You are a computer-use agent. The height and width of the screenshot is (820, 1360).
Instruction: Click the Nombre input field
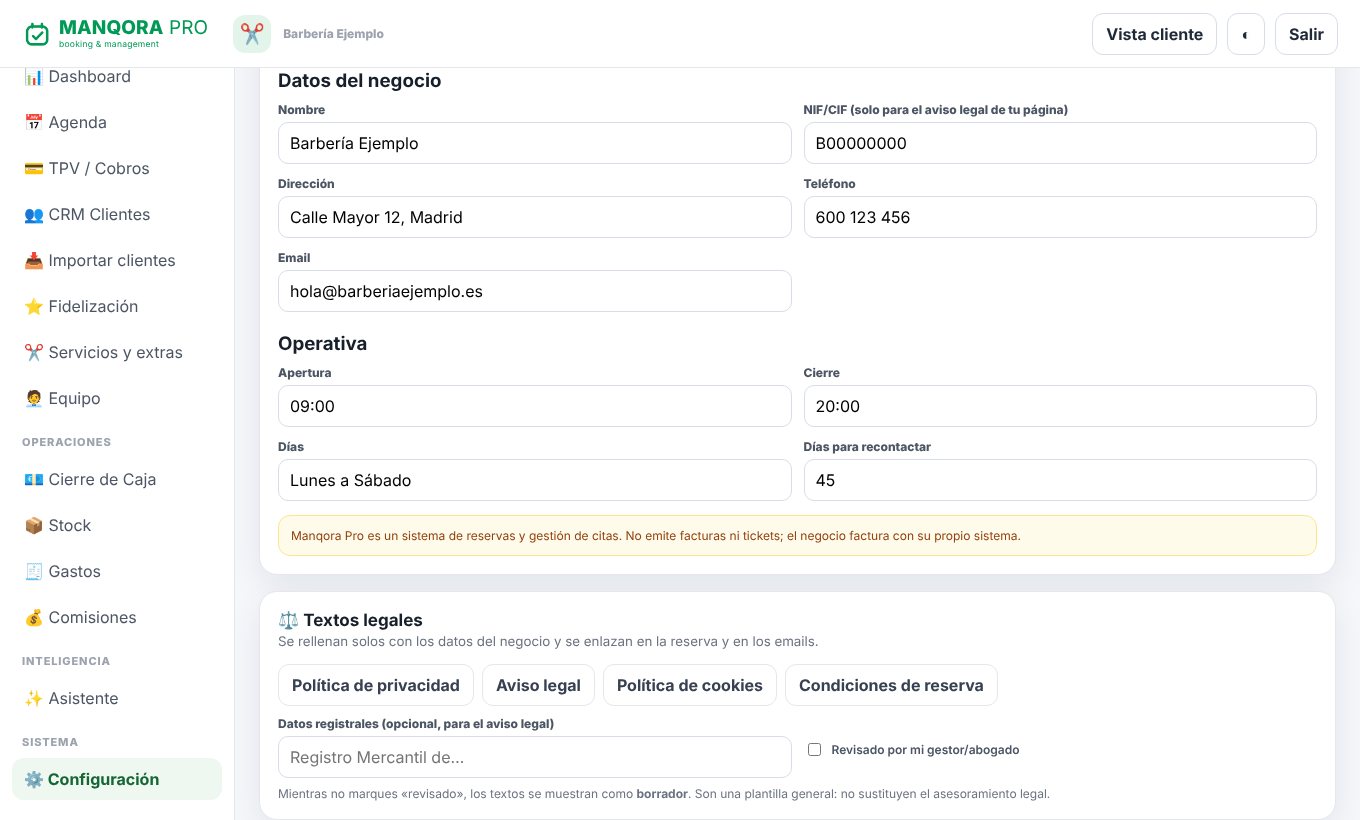tap(535, 143)
